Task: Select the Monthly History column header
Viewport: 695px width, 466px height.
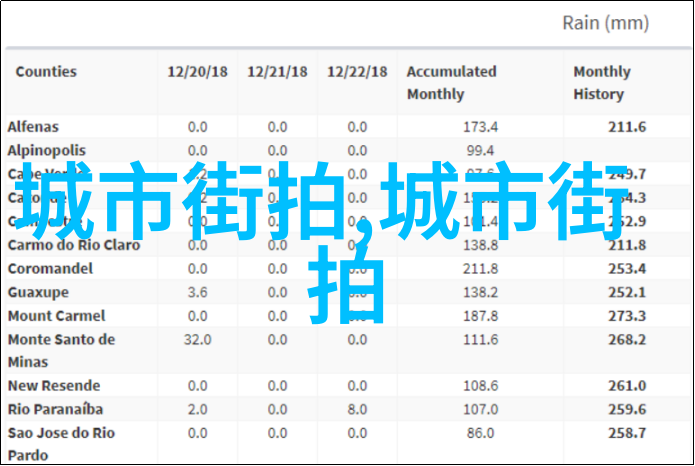Action: pyautogui.click(x=602, y=83)
